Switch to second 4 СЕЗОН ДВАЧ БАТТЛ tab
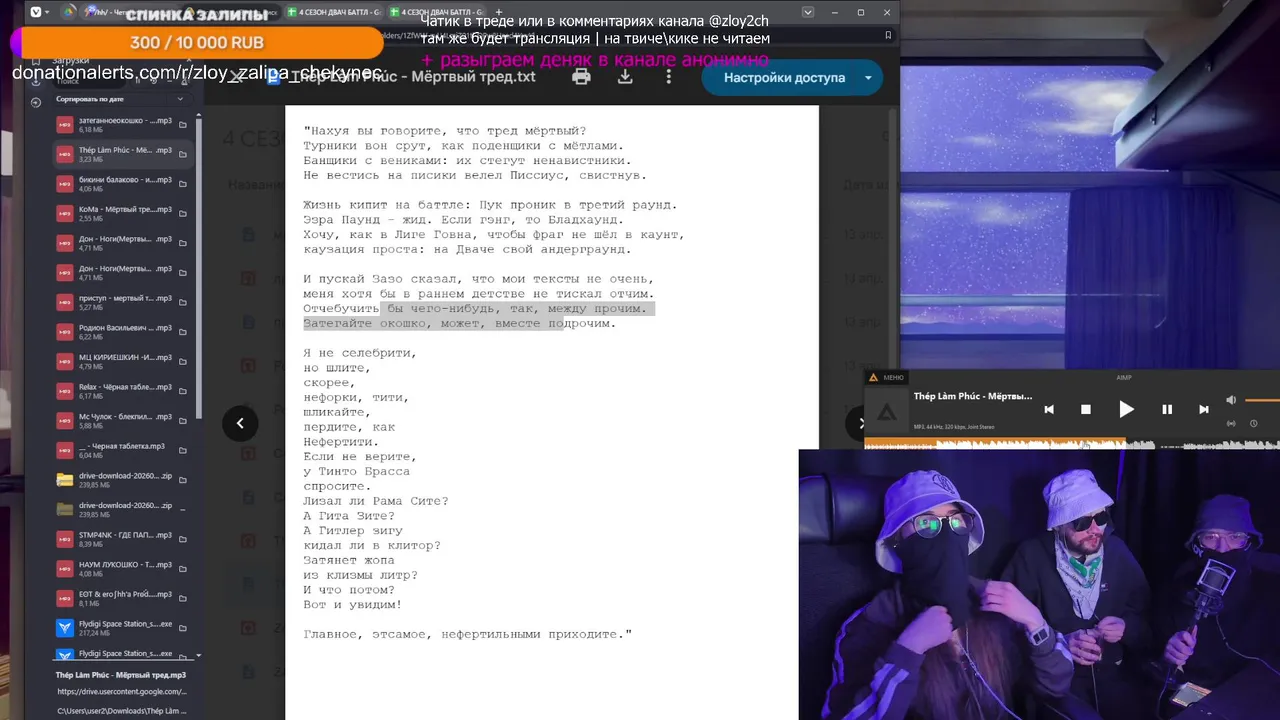 click(435, 12)
